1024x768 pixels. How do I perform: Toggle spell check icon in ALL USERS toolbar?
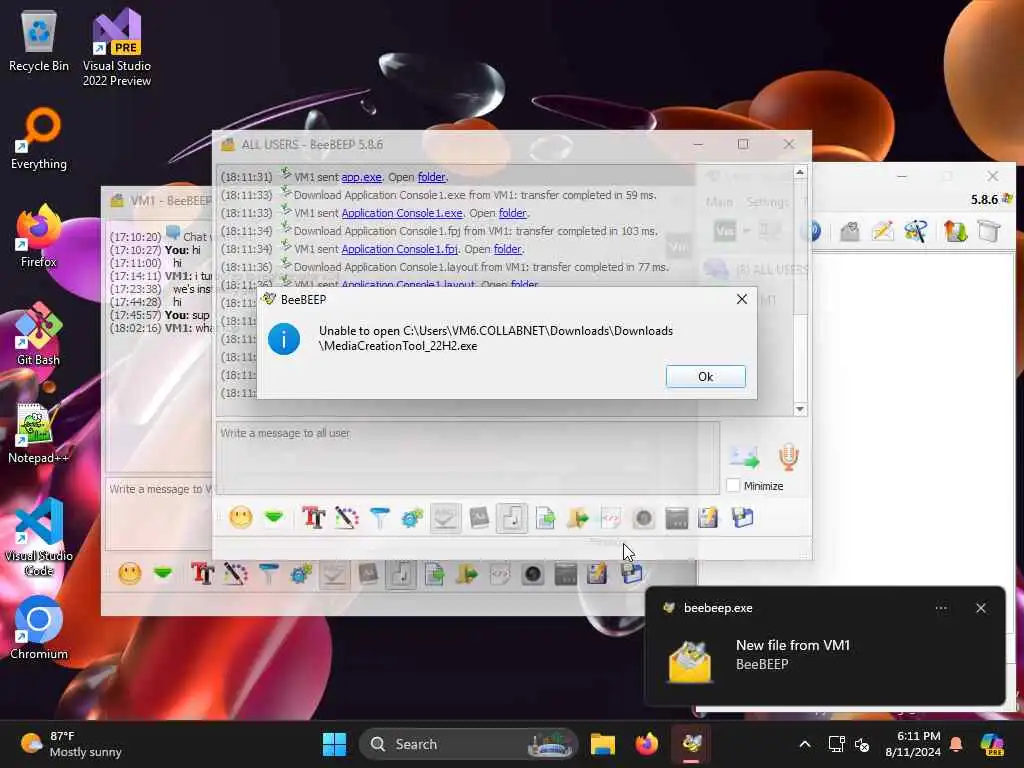pos(445,518)
